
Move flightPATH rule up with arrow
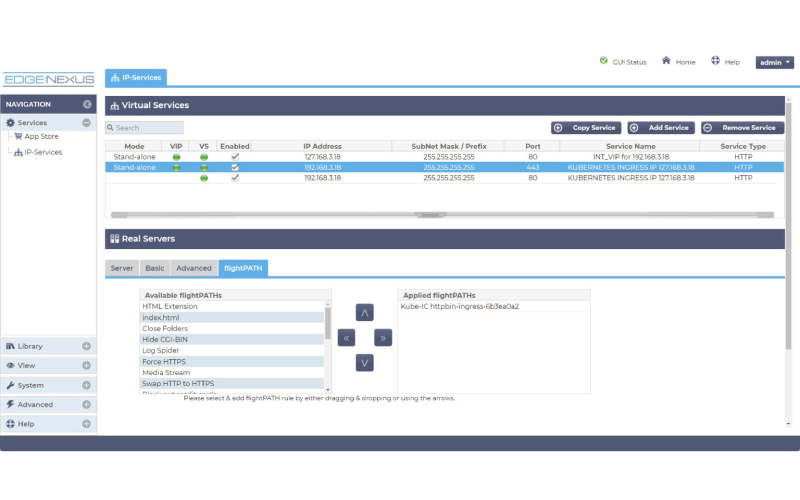(364, 312)
